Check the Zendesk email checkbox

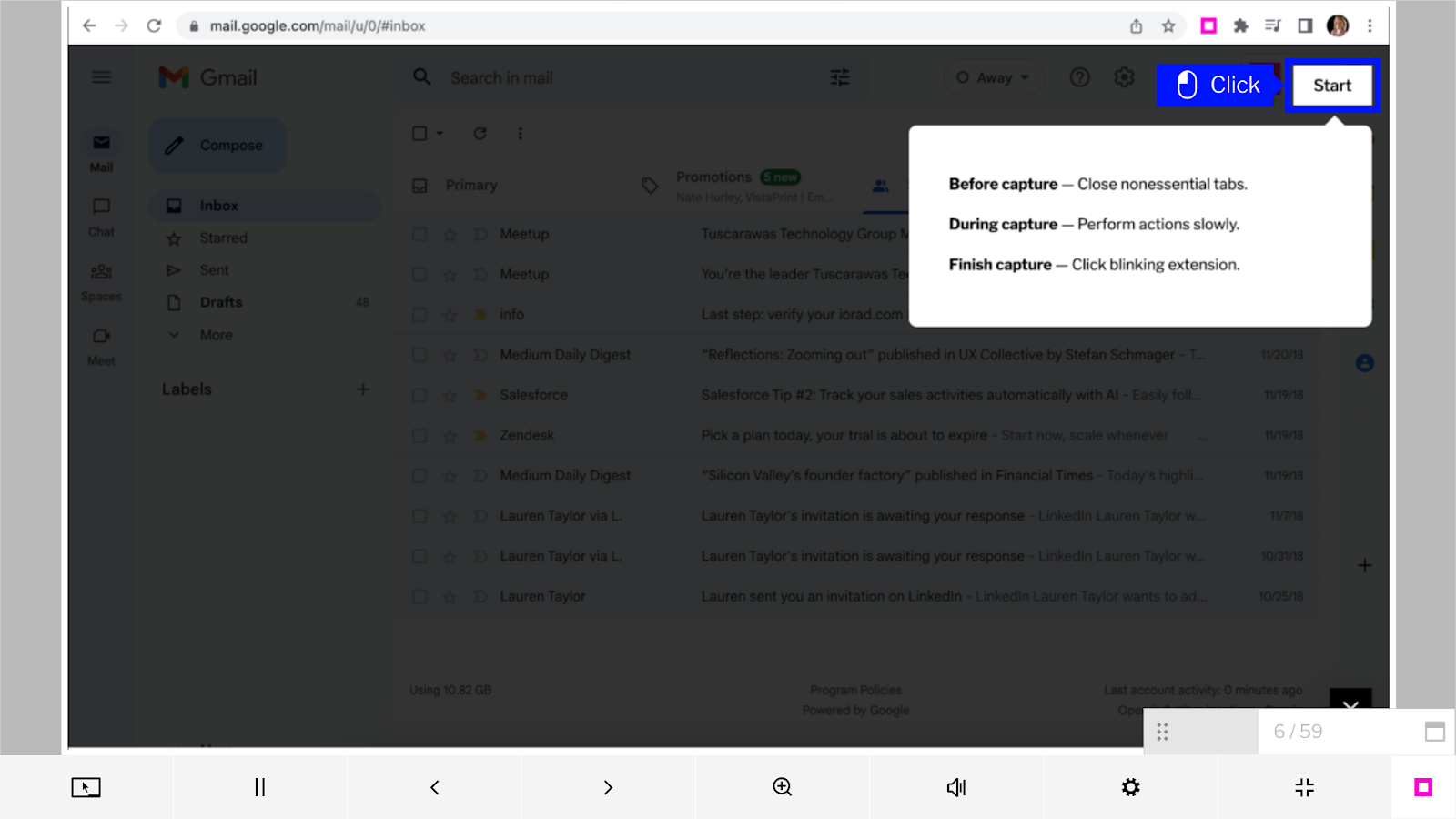pyautogui.click(x=420, y=435)
